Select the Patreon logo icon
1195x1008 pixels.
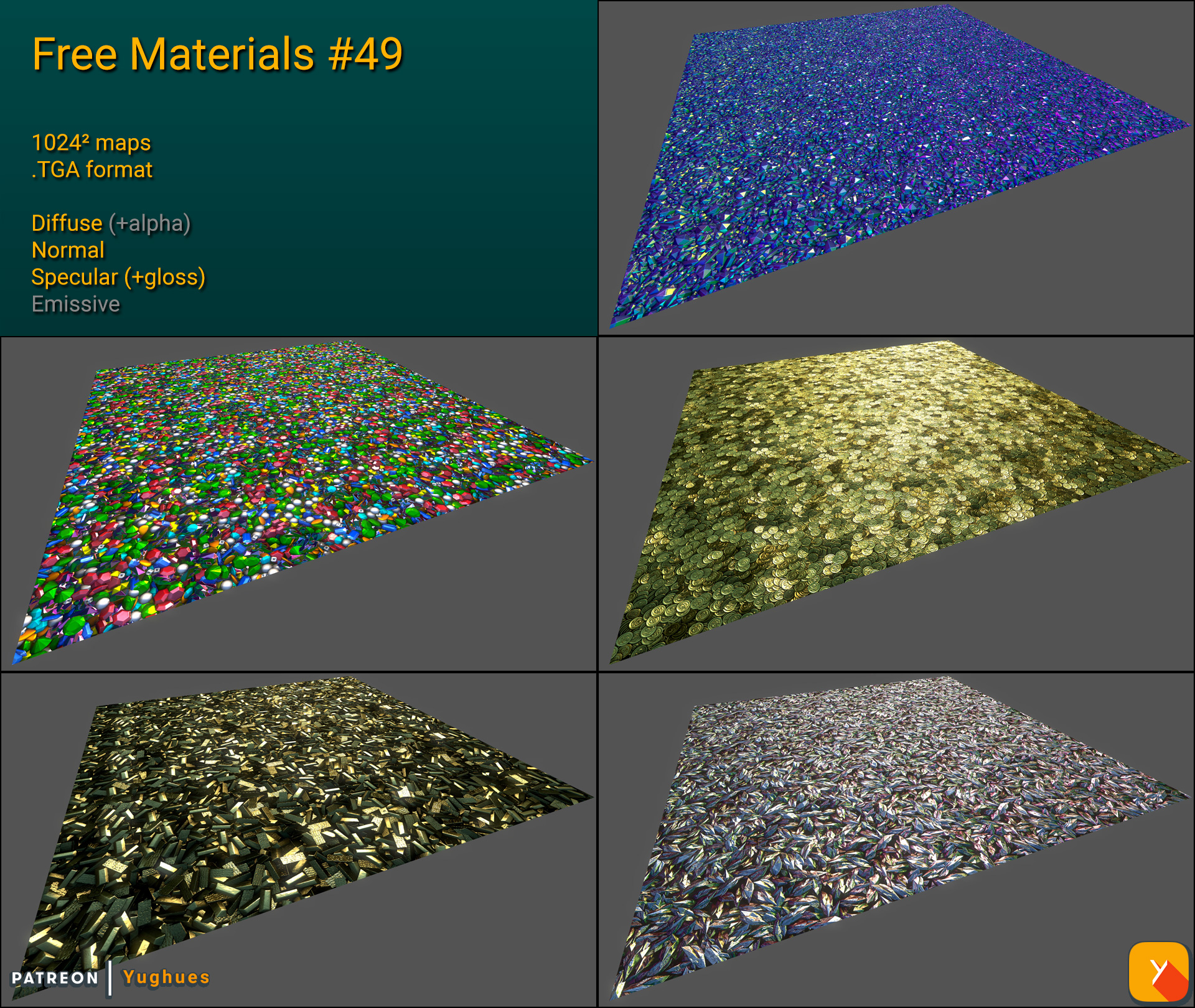(53, 977)
